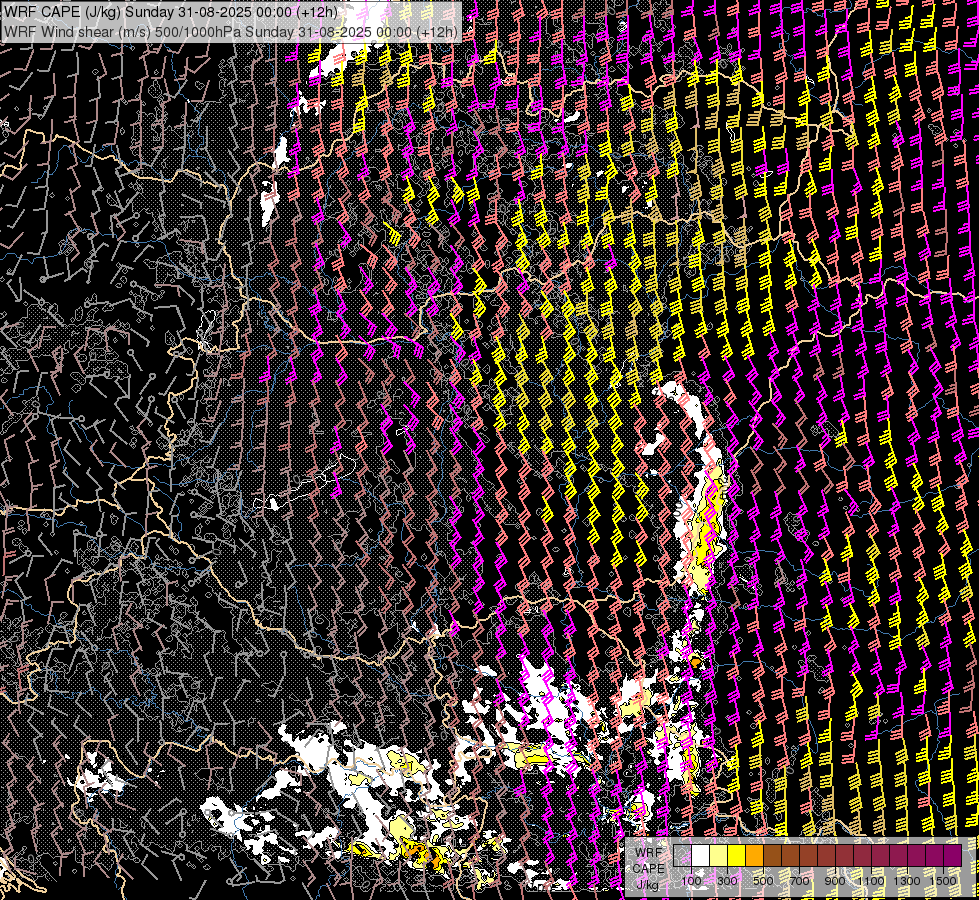Click the transparent first CAPE legend swatch
The height and width of the screenshot is (900, 979).
(682, 856)
